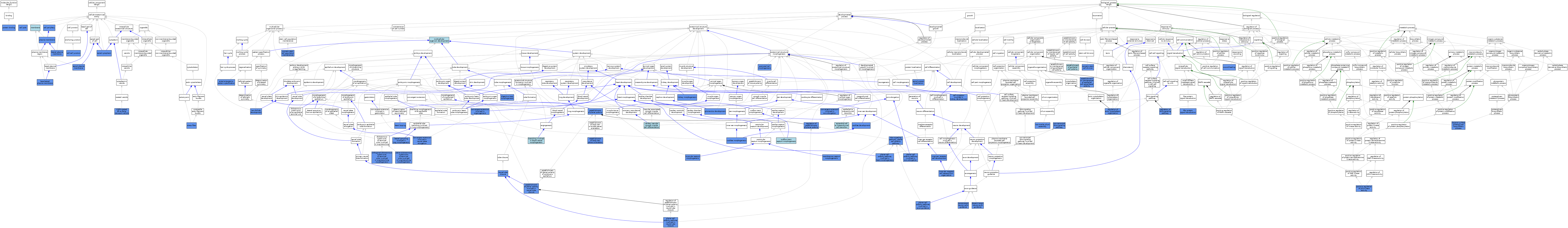
Task: Select the blue 'glomerulus development' node
Action: pyautogui.click(x=715, y=111)
